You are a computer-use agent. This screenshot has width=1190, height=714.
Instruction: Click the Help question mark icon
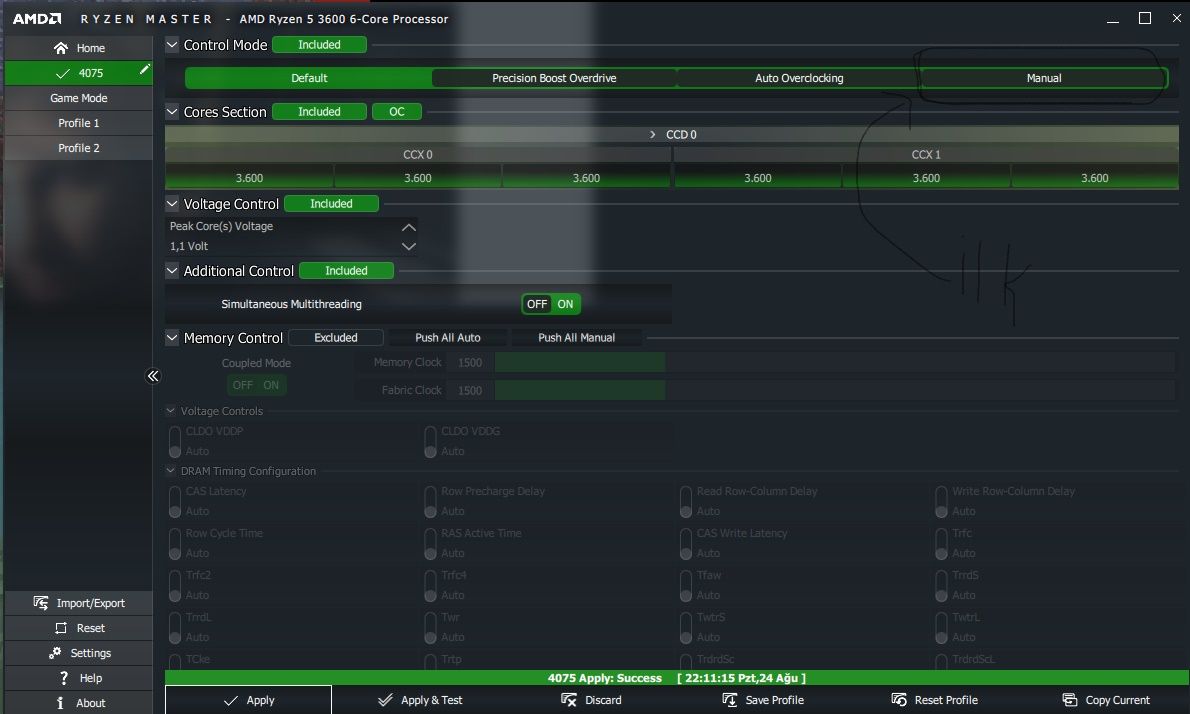[64, 678]
